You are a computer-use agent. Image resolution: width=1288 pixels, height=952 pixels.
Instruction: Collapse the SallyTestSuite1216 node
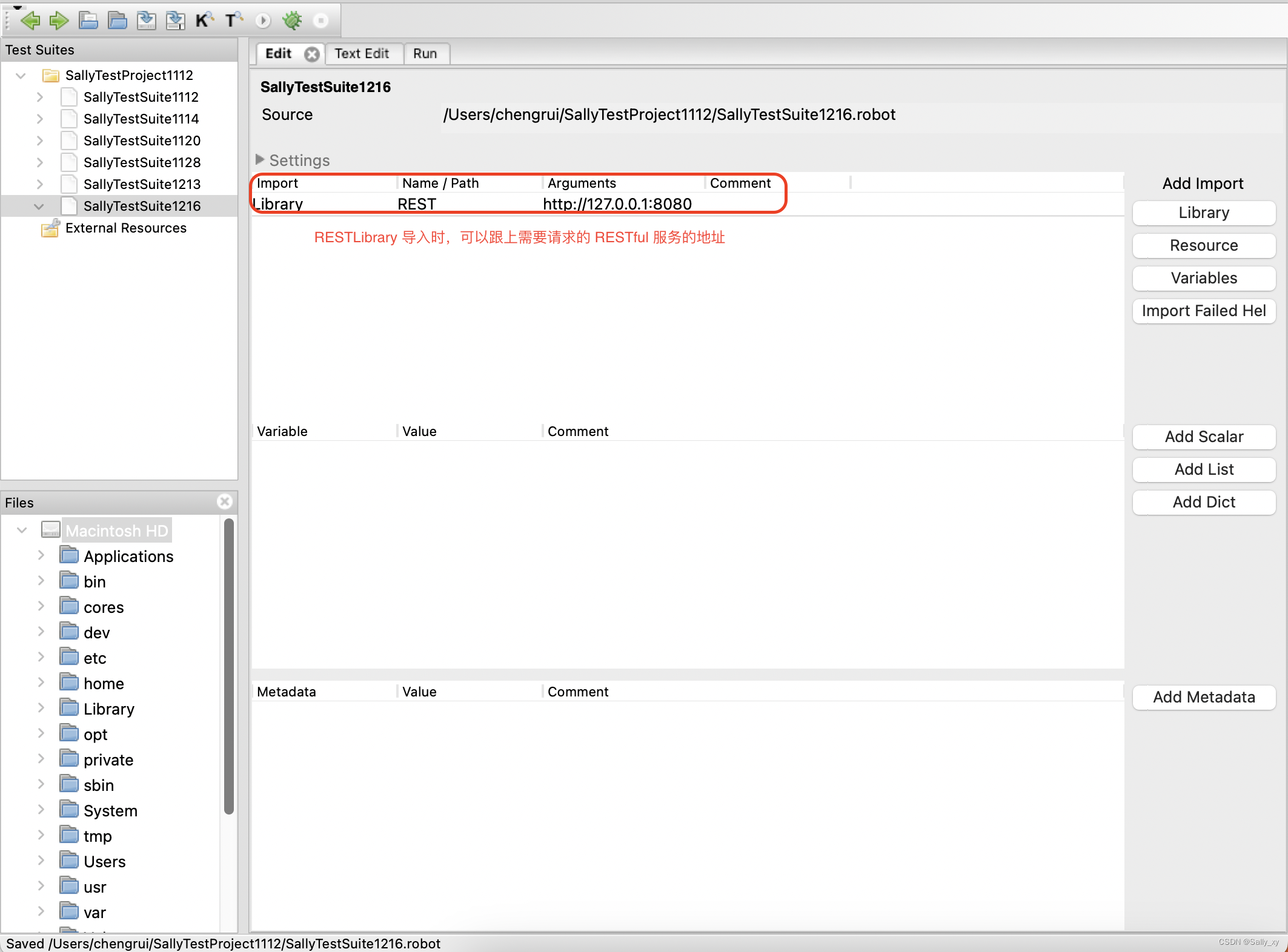point(39,207)
